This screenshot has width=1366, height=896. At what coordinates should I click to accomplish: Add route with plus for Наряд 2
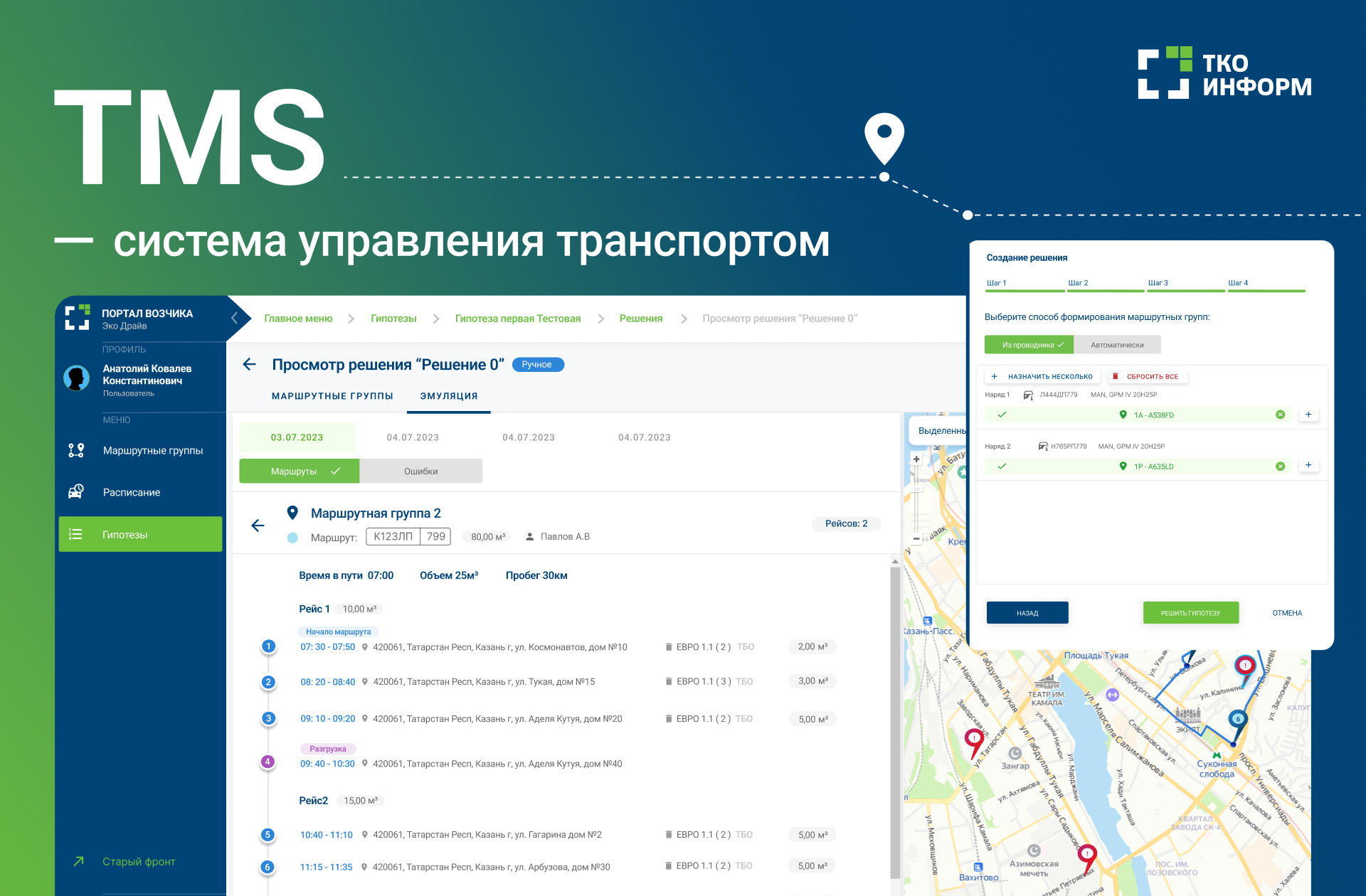(x=1308, y=465)
